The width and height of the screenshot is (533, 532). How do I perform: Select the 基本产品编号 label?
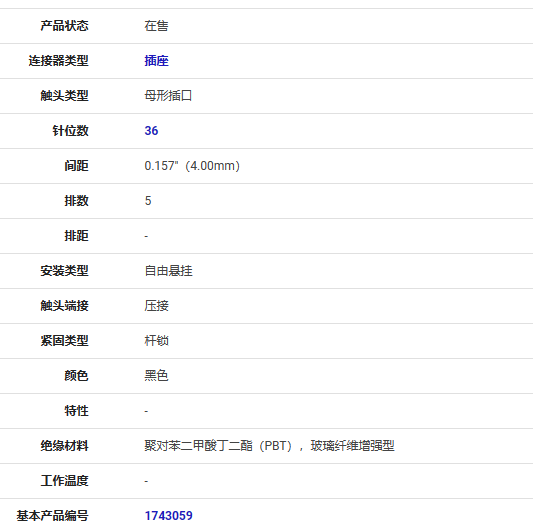[52, 516]
